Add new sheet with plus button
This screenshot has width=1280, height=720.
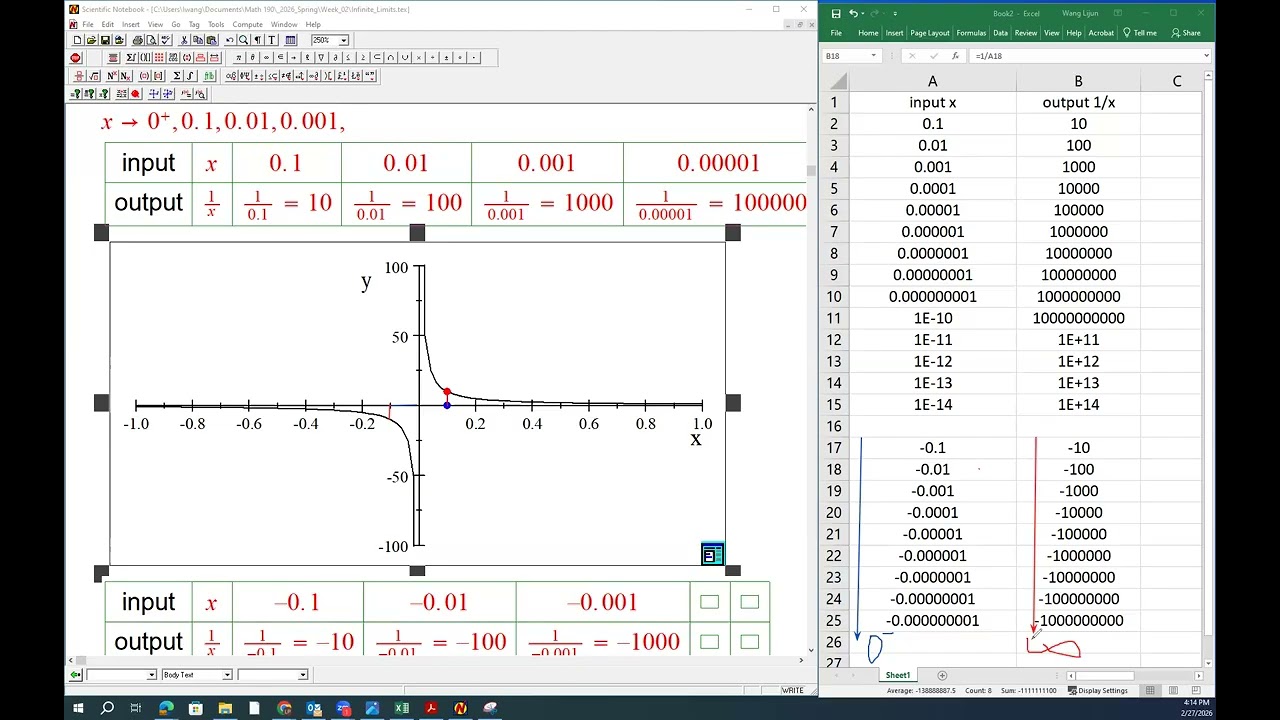[x=941, y=675]
